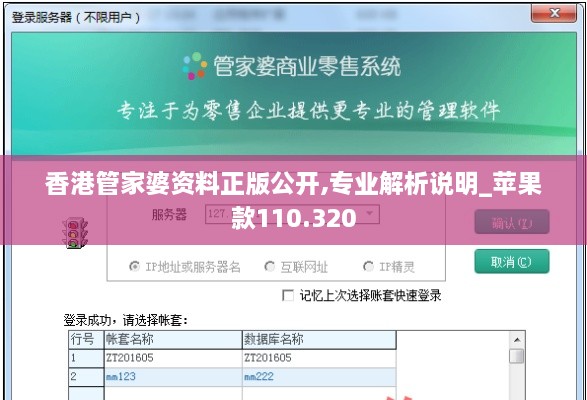This screenshot has width=587, height=400.
Task: Select the IP地址或服务器名 radio option
Action: [x=134, y=266]
